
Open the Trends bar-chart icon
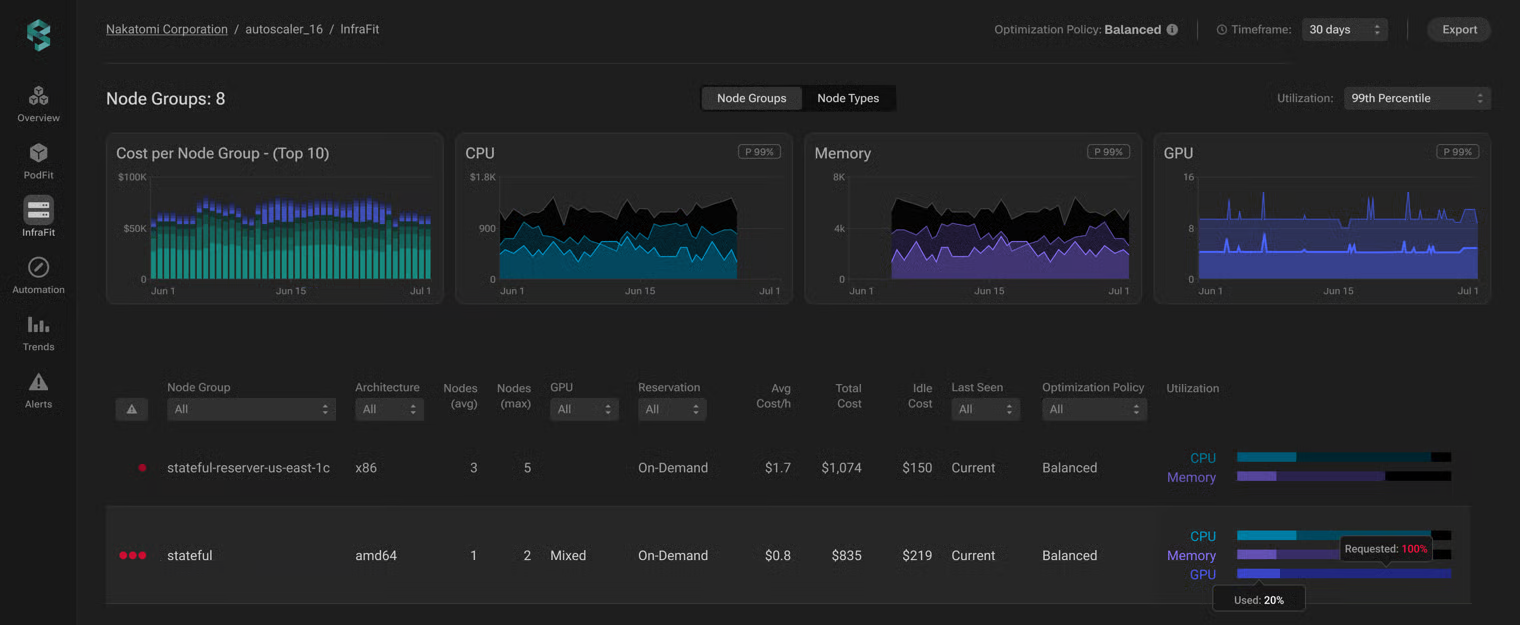point(38,325)
